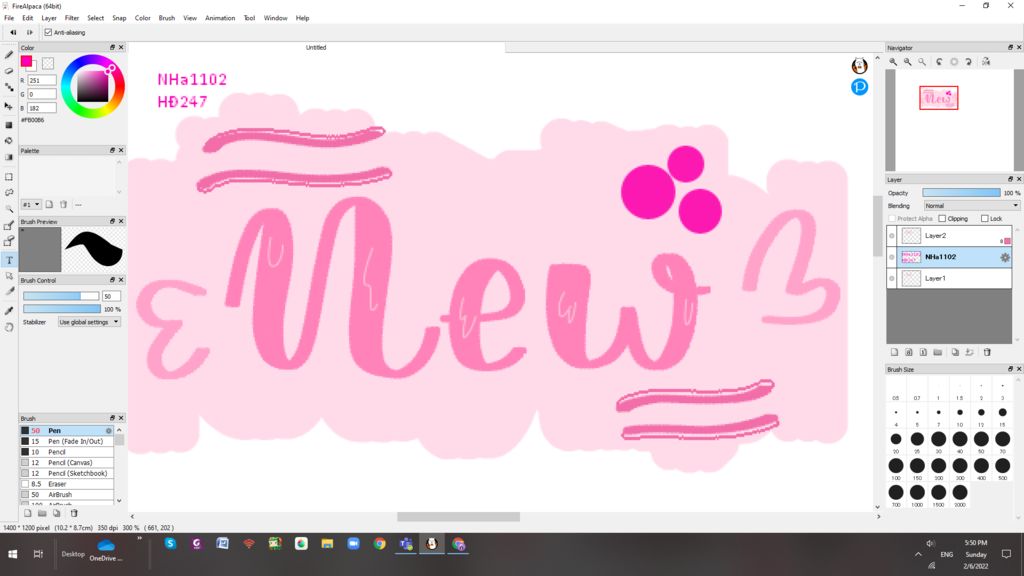1024x576 pixels.
Task: Open Zoom from the taskbar
Action: (x=353, y=544)
